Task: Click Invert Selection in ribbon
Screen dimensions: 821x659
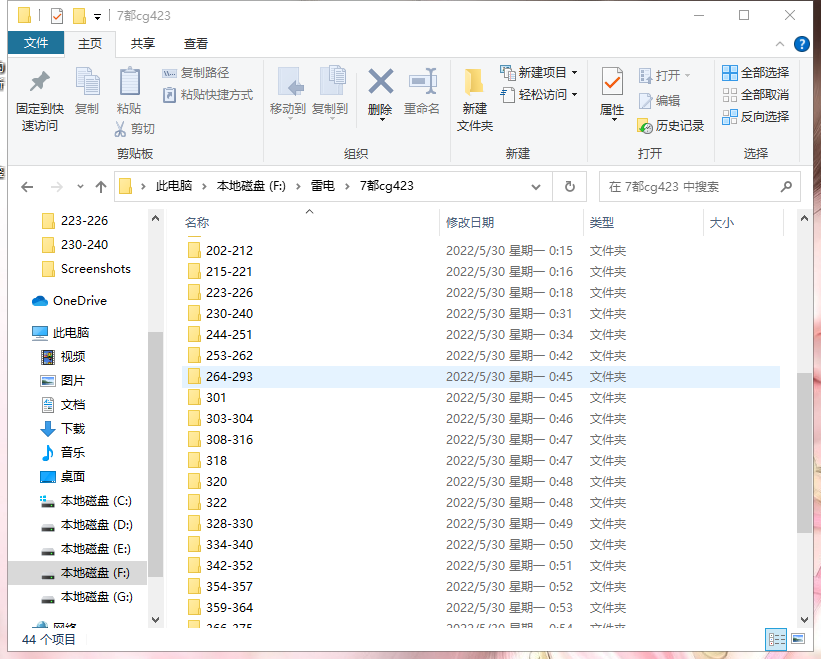Action: click(x=755, y=117)
